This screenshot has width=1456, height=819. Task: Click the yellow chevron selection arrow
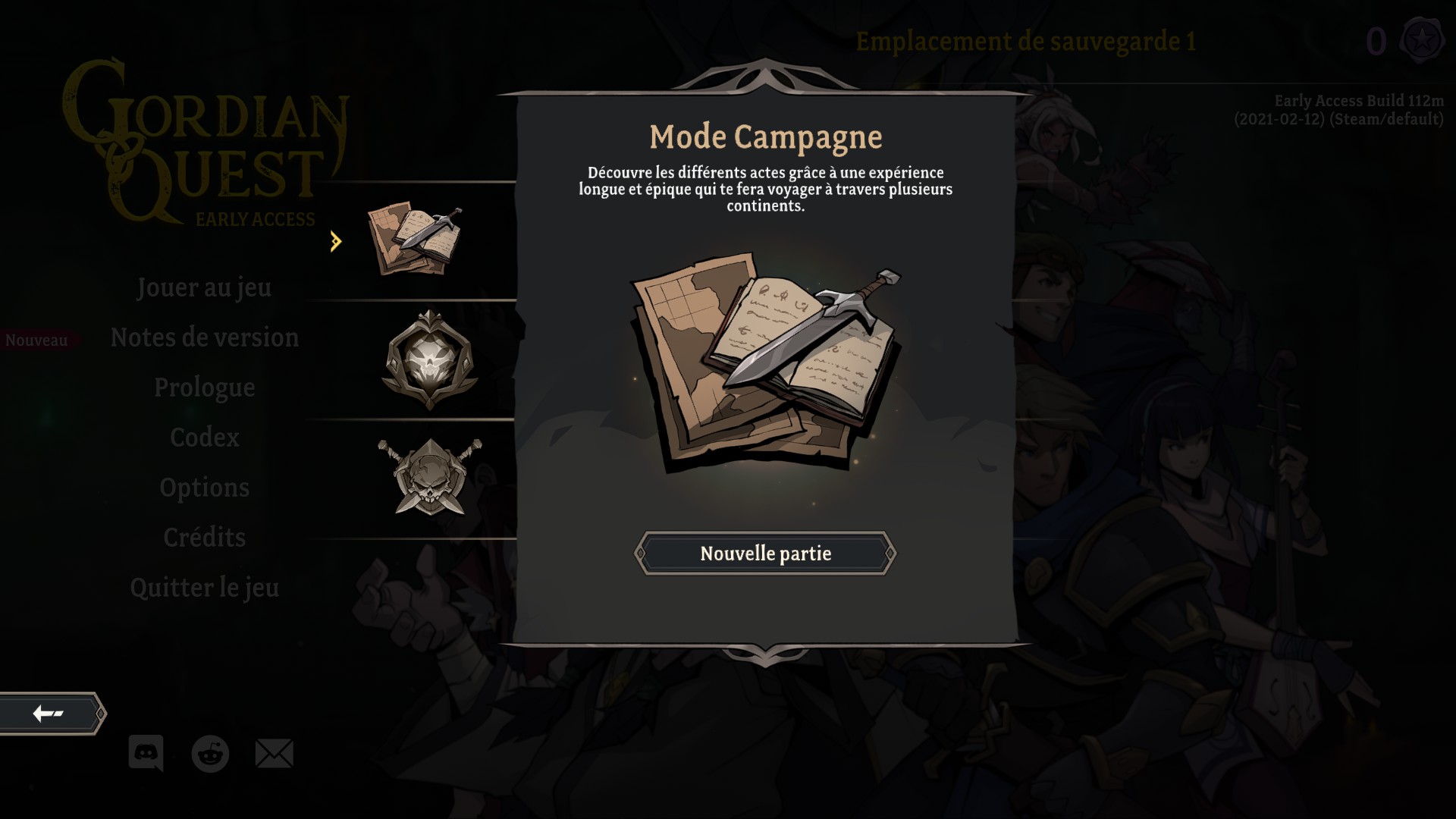coord(336,242)
